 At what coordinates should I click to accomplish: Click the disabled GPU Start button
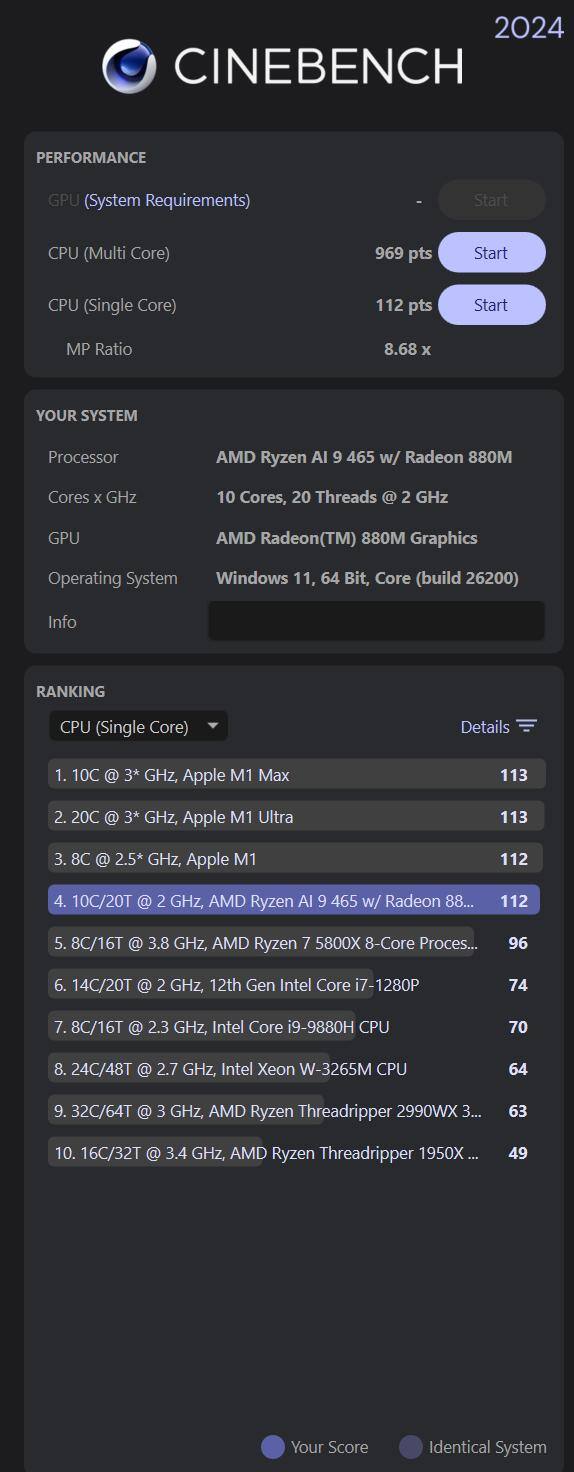pyautogui.click(x=491, y=200)
